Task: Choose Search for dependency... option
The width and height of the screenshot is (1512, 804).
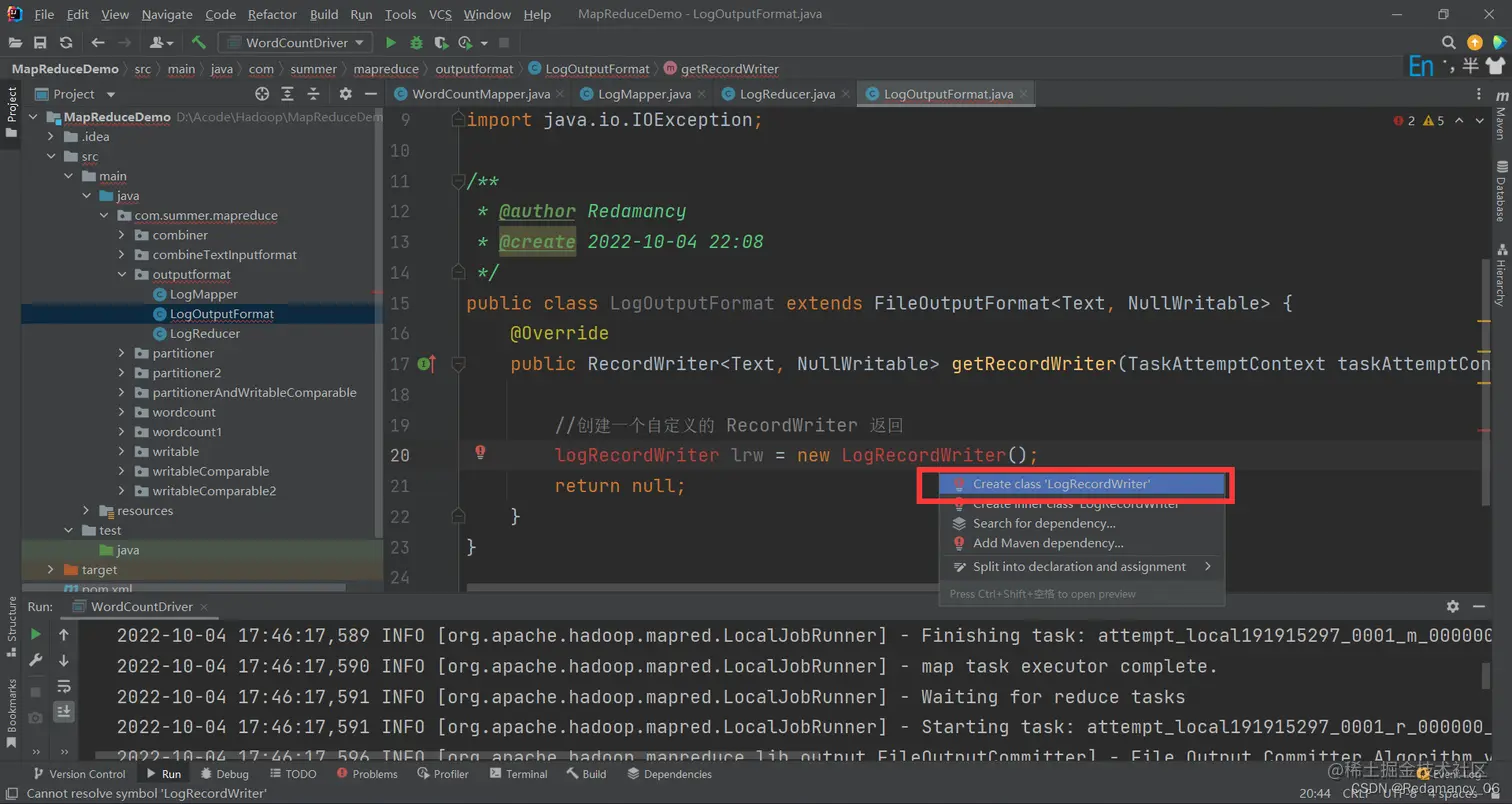Action: [1081, 523]
